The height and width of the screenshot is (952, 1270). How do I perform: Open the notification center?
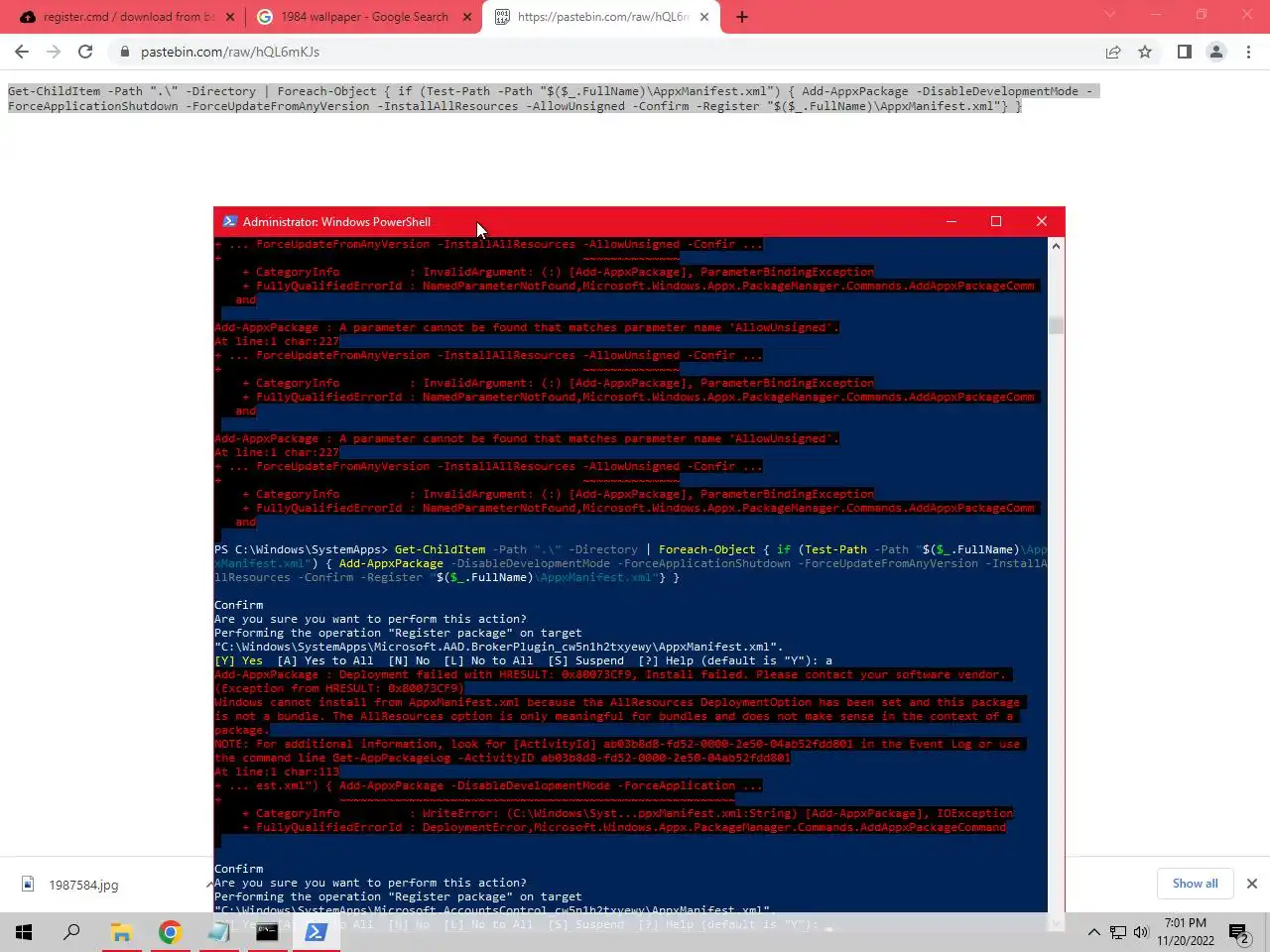tap(1239, 932)
